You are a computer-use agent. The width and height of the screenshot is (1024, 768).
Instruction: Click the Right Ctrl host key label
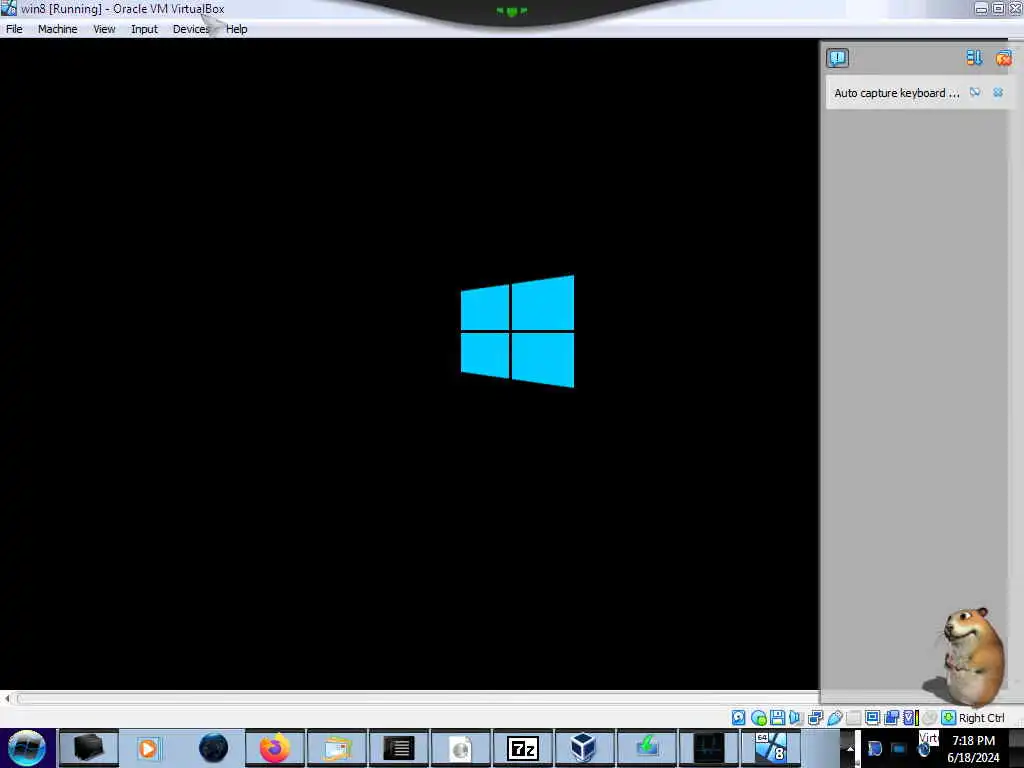point(982,718)
